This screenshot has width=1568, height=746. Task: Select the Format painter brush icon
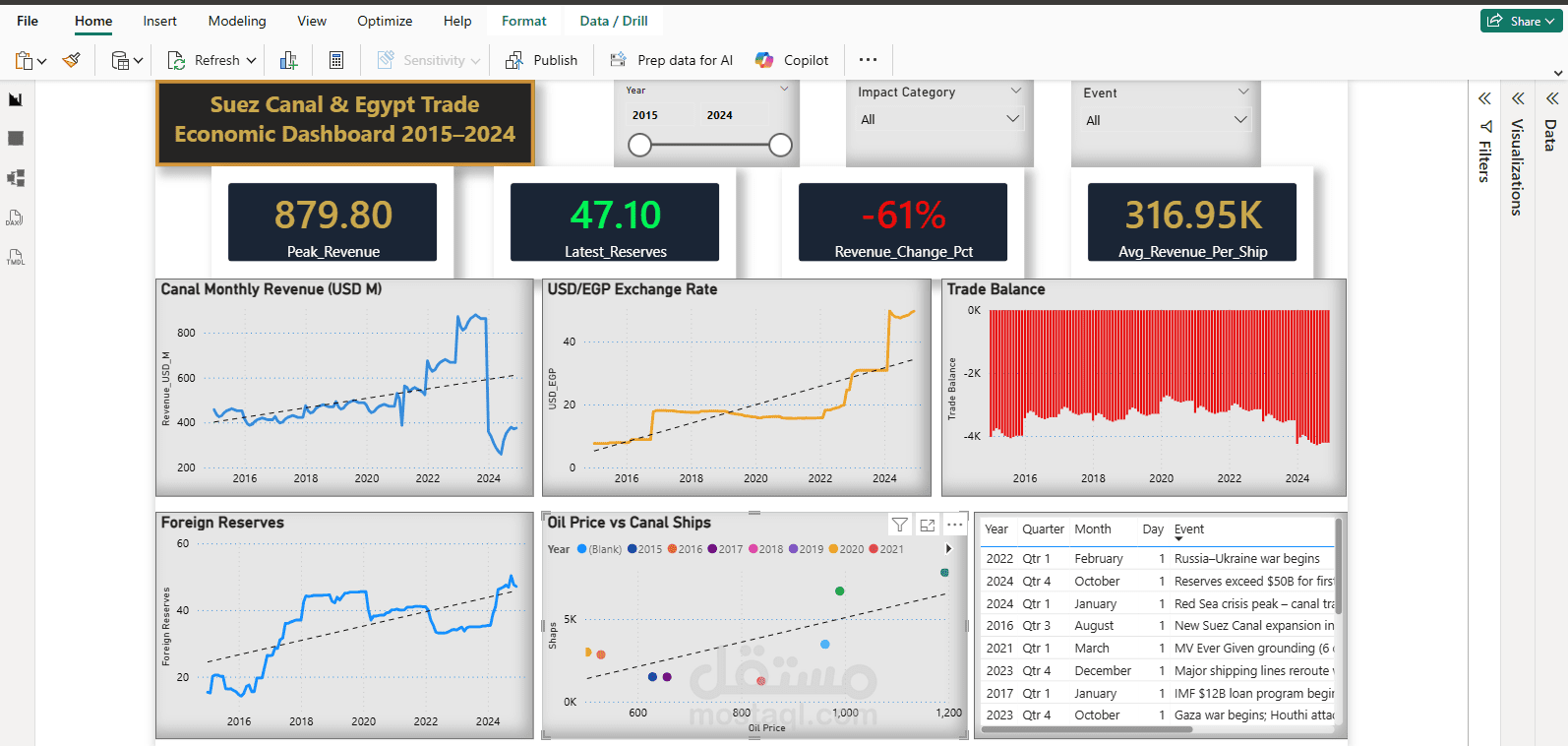coord(71,60)
